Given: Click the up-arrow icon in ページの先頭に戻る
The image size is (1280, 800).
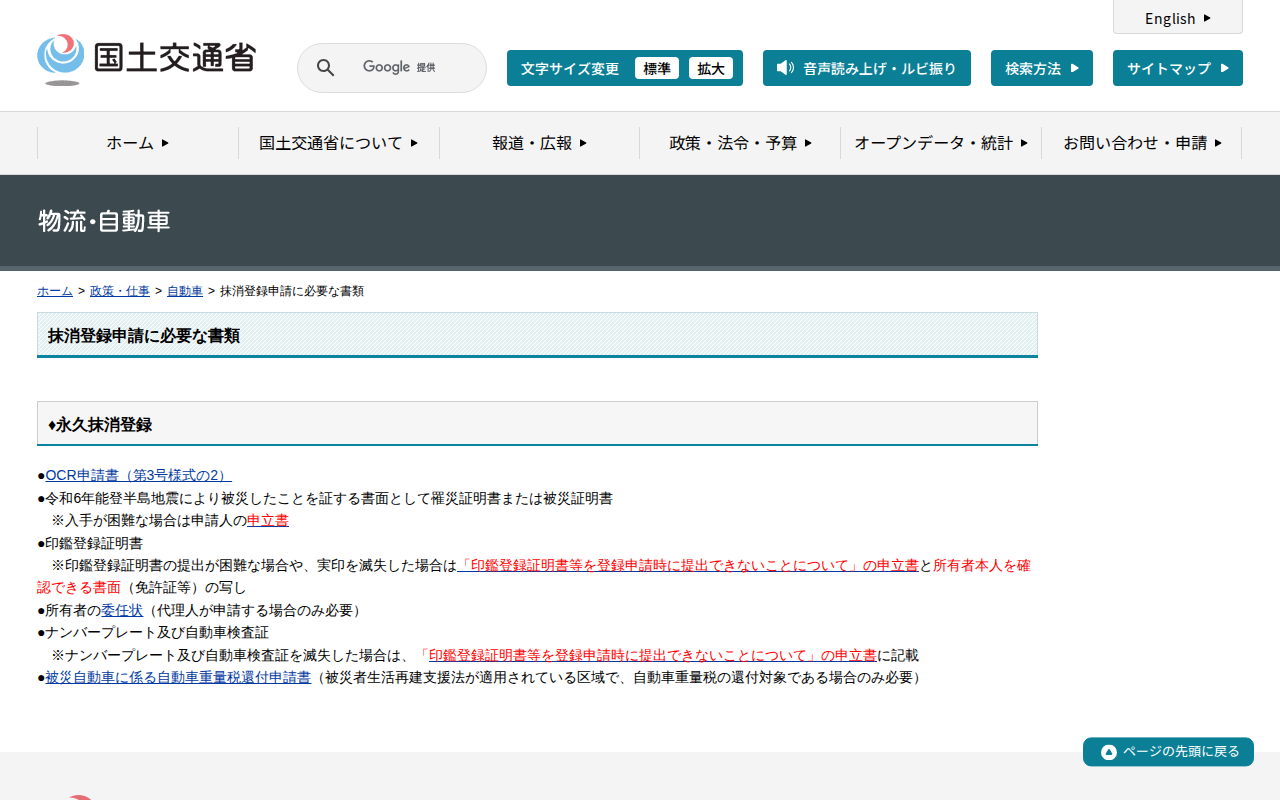Looking at the screenshot, I should 1108,752.
